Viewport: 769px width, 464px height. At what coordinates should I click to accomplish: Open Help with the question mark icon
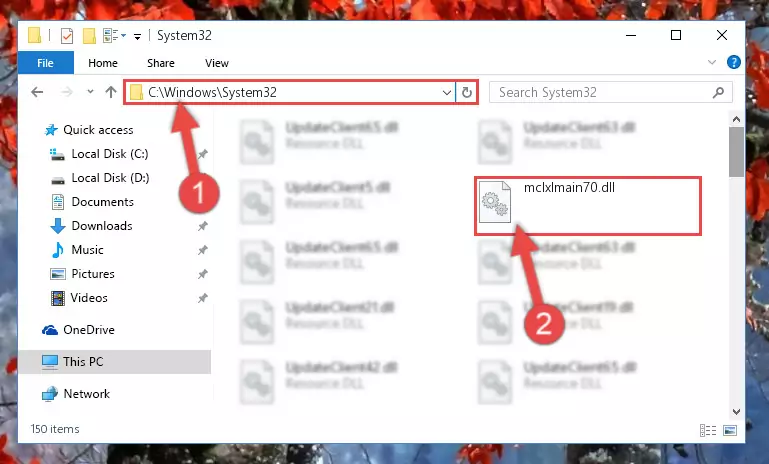point(734,62)
